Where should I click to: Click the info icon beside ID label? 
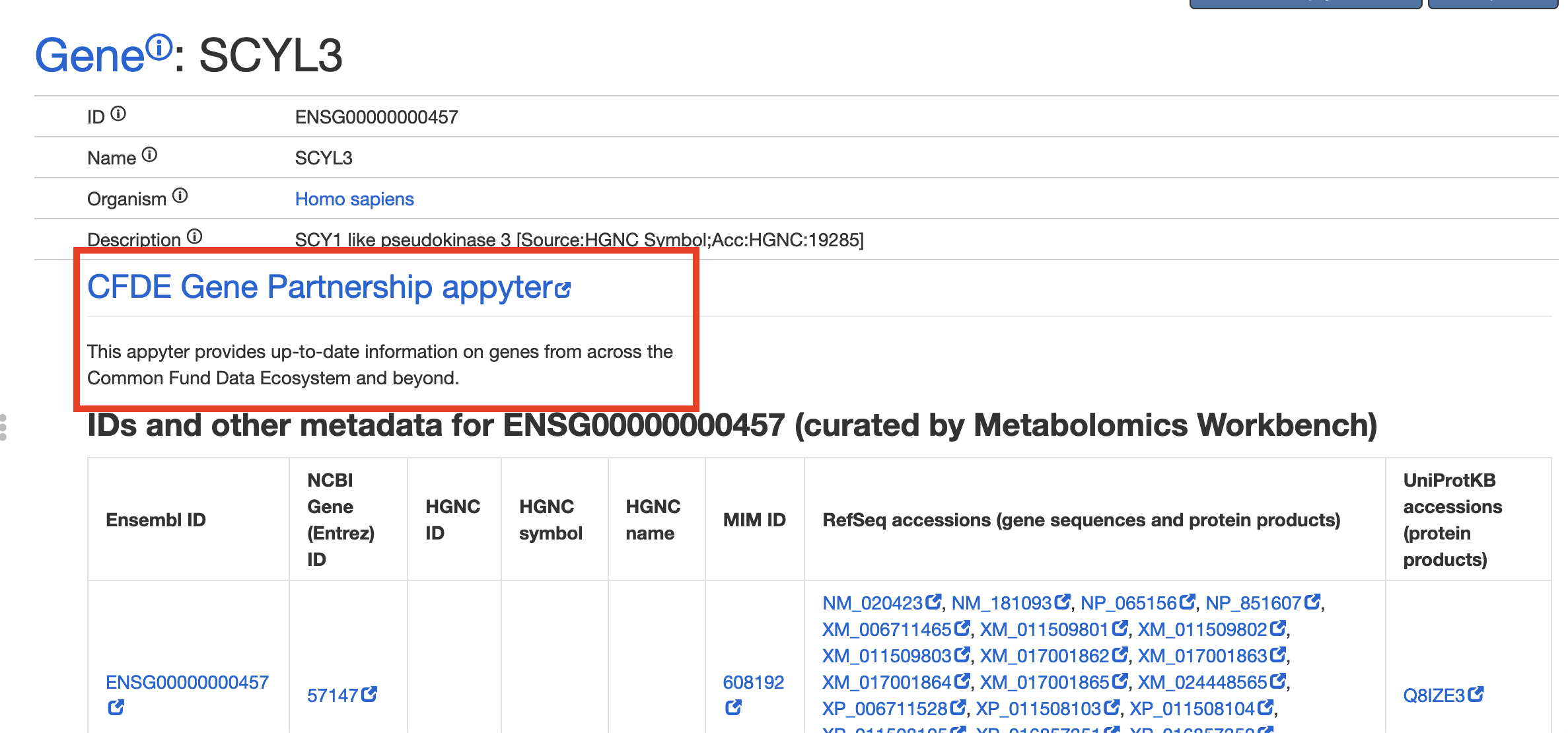(x=118, y=114)
